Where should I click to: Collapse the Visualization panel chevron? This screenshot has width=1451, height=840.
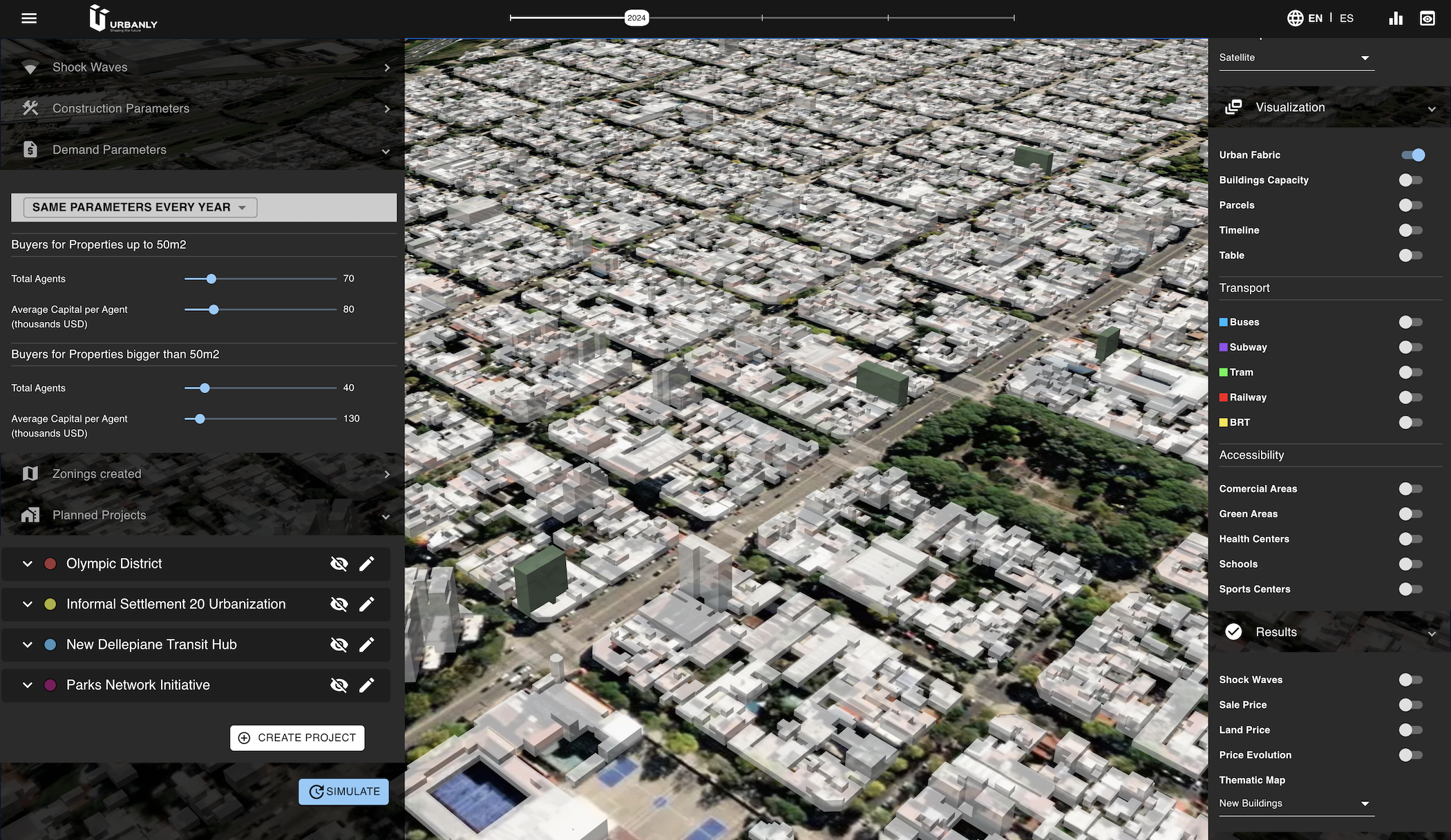[x=1432, y=108]
